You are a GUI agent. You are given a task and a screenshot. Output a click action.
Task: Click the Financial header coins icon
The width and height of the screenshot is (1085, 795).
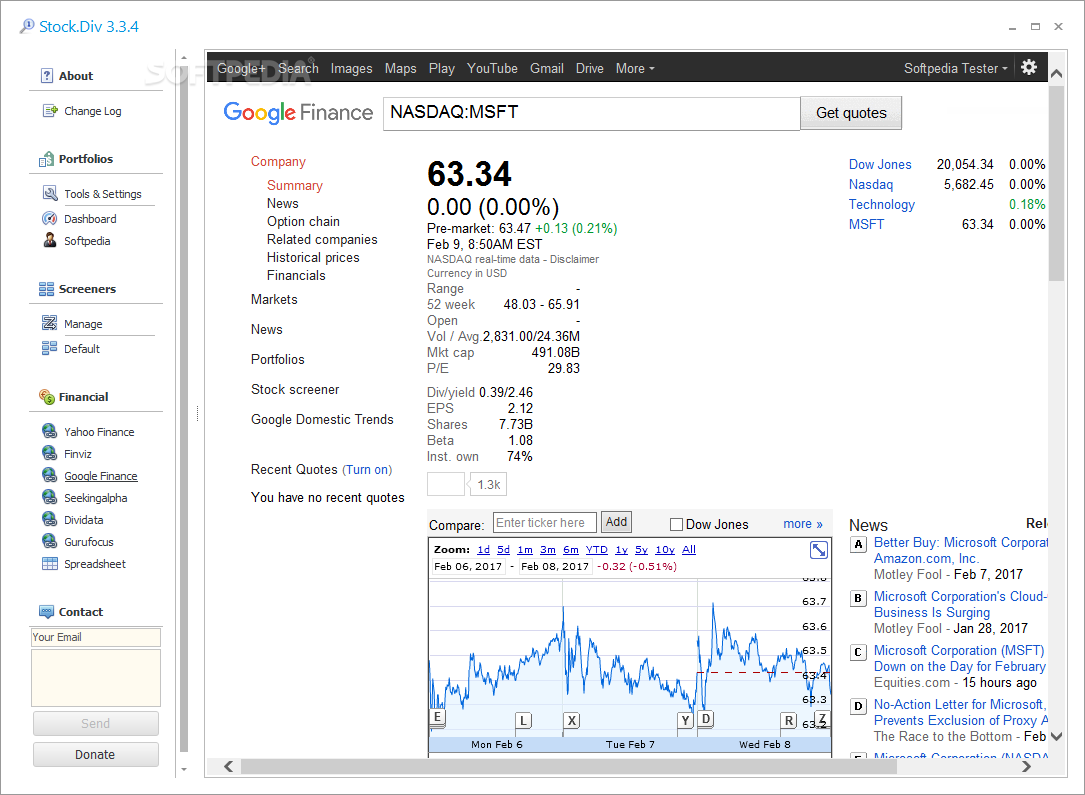coord(46,396)
